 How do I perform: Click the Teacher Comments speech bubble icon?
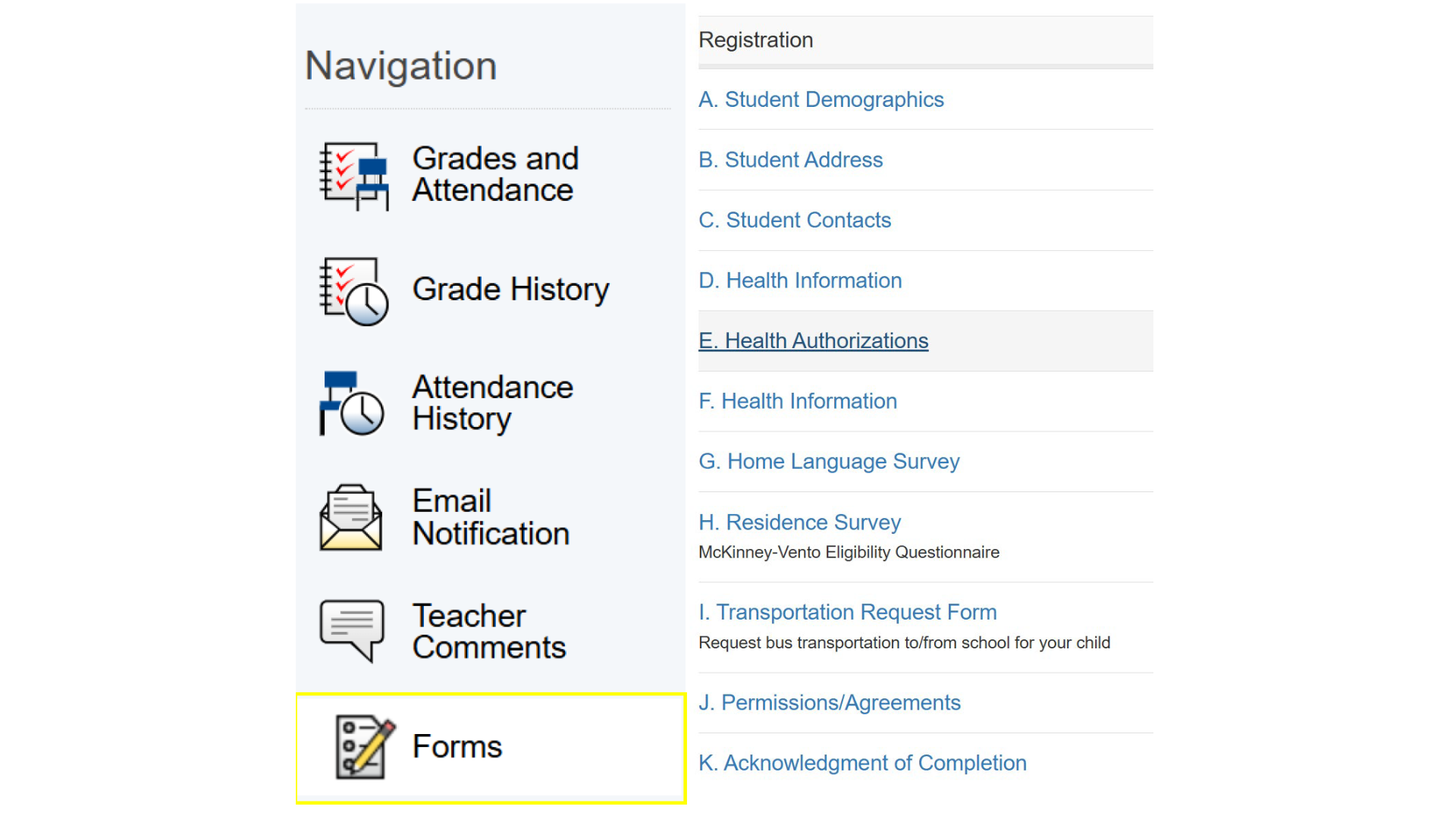tap(352, 631)
